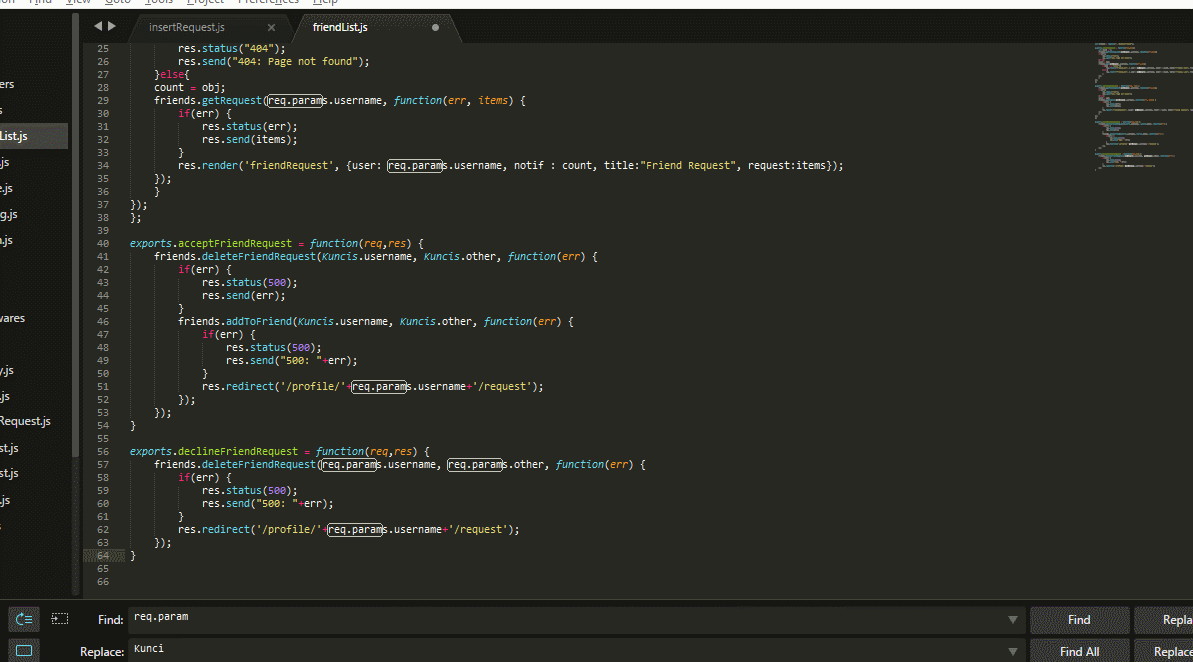This screenshot has width=1193, height=662.
Task: Click the Find button
Action: tap(1079, 619)
